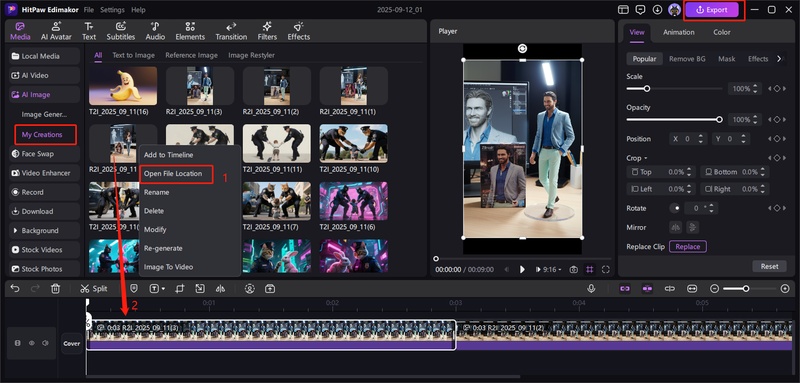This screenshot has height=383, width=800.
Task: Open the Audio panel
Action: pyautogui.click(x=155, y=31)
